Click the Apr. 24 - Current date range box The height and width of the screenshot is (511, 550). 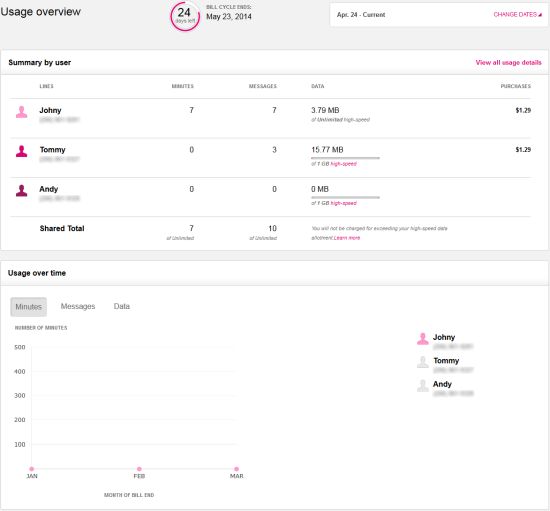439,15
